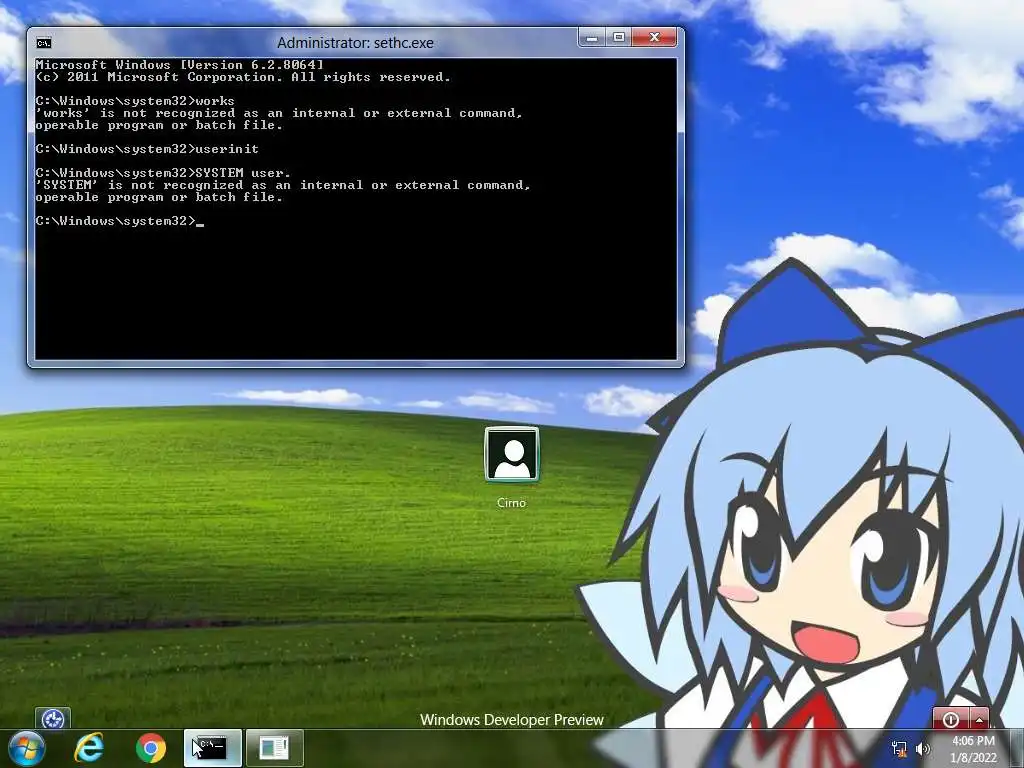Image resolution: width=1024 pixels, height=768 pixels.
Task: Select the Cirno user desktop icon
Action: pyautogui.click(x=512, y=454)
